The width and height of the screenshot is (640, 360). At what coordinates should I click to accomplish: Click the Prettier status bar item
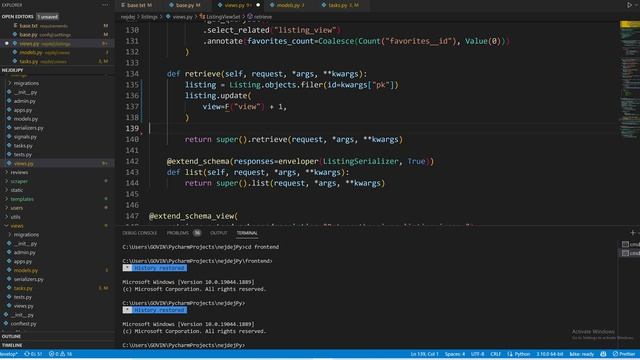pos(624,354)
